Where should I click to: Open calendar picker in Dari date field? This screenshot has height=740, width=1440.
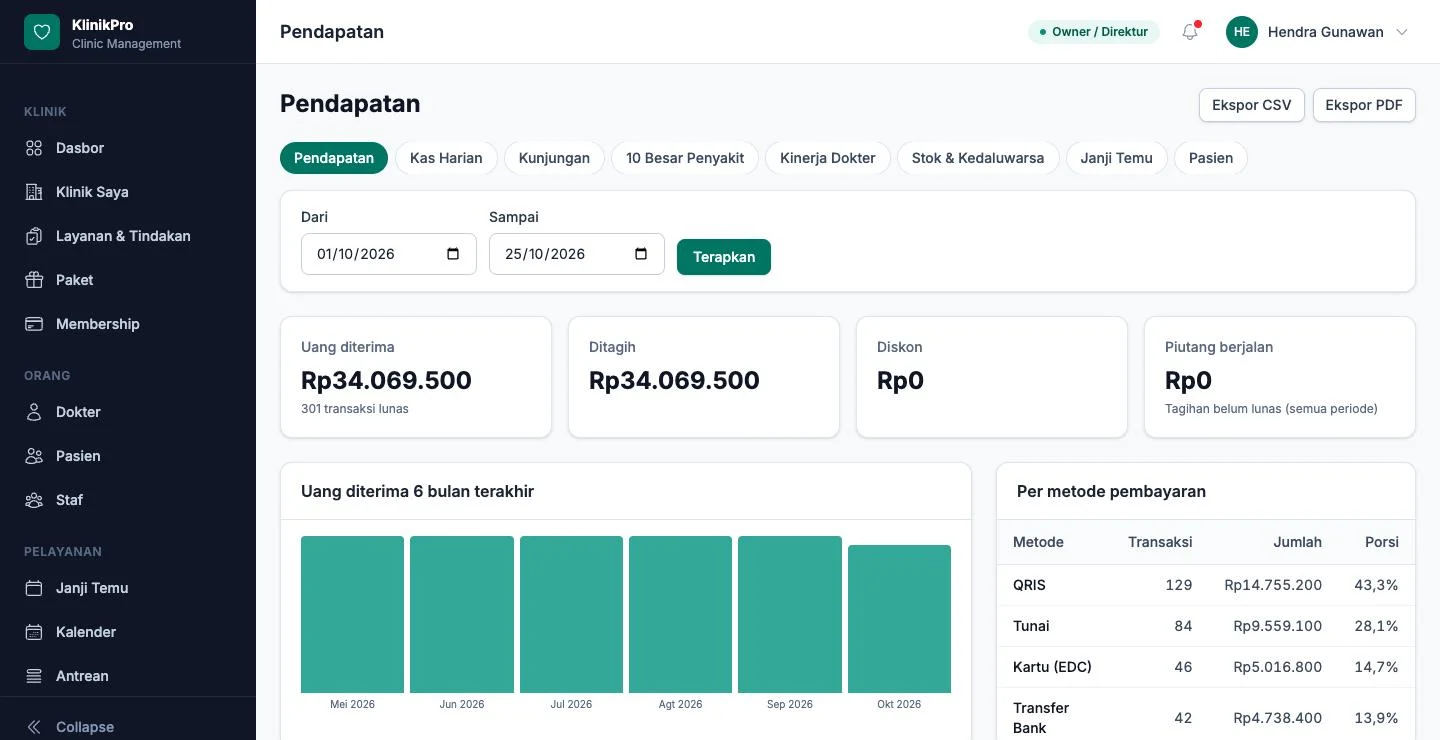point(453,254)
